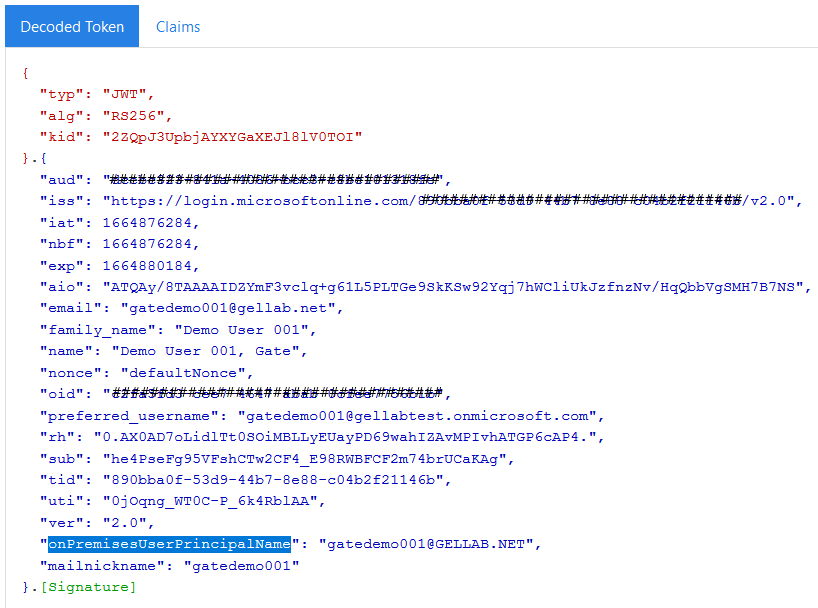Screen dimensions: 818x608
Task: Click the GATEDEMO001@GELLAB.NET principal name value
Action: [x=429, y=544]
